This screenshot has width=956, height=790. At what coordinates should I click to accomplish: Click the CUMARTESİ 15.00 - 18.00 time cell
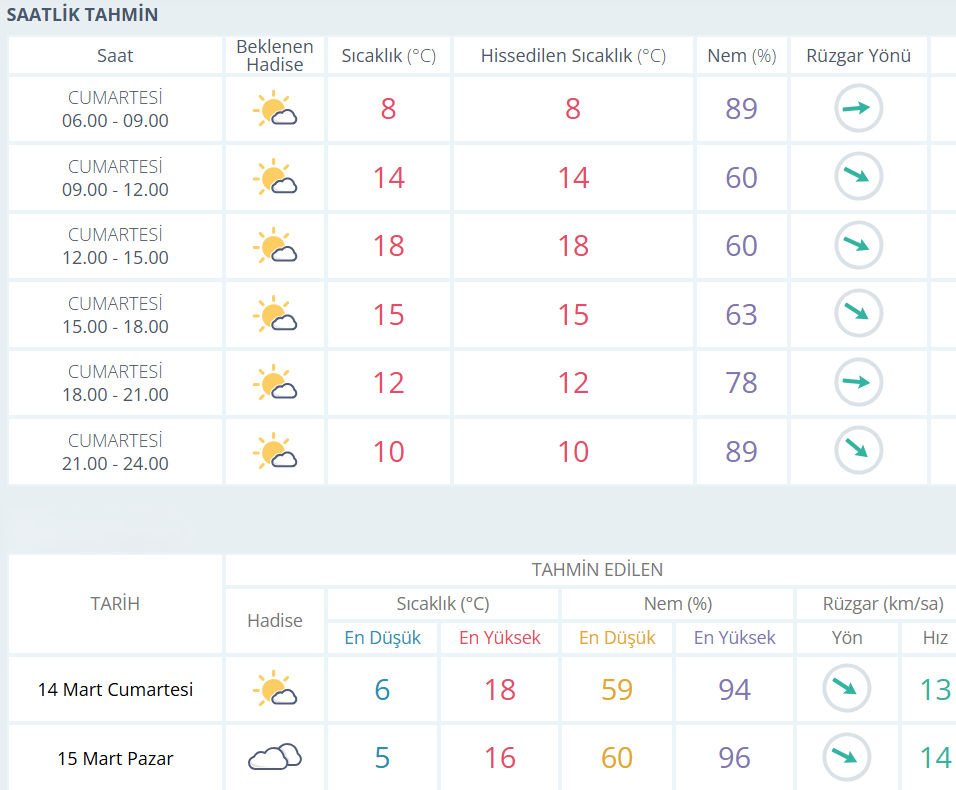click(115, 315)
